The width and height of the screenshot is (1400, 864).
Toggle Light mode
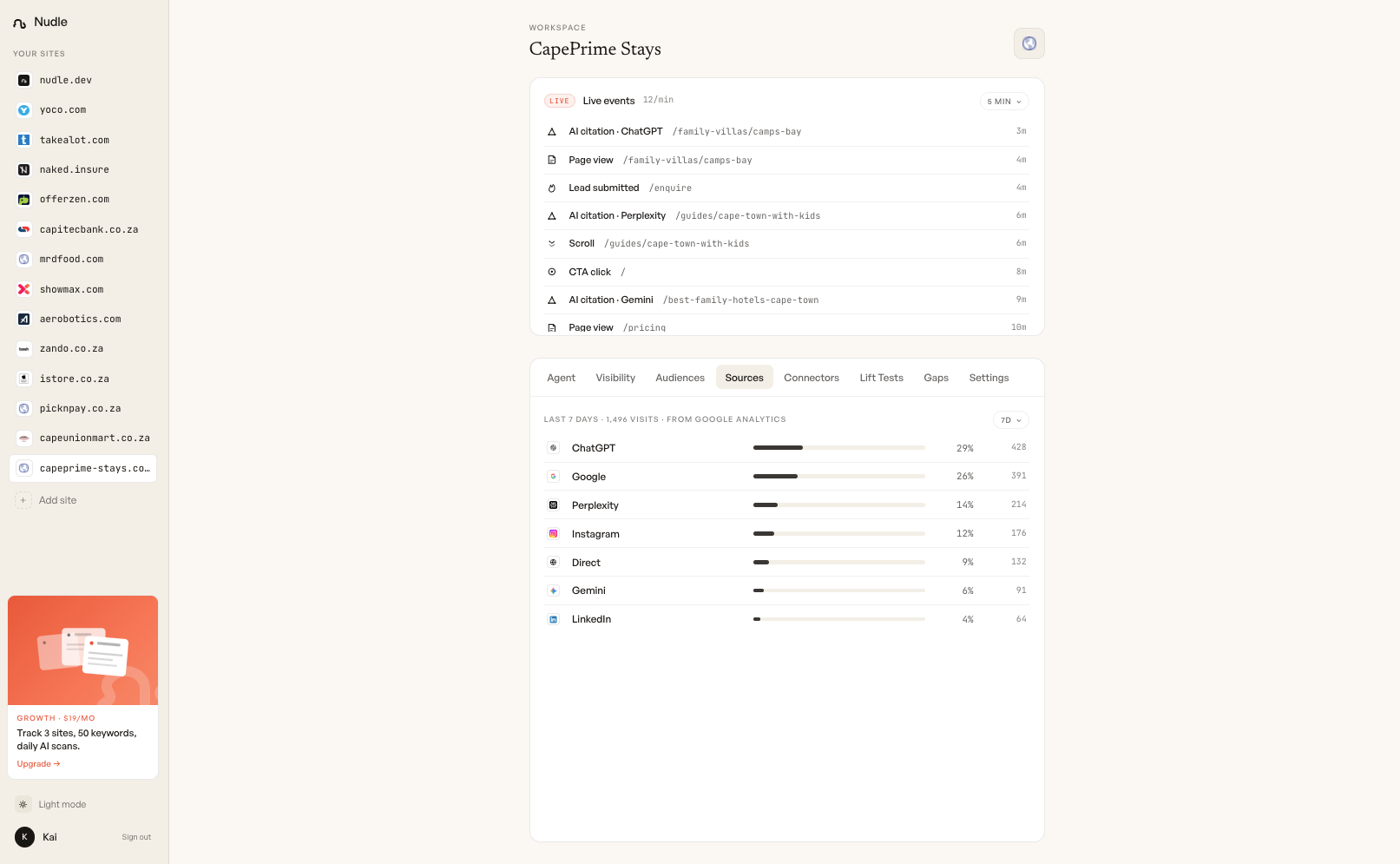coord(51,805)
